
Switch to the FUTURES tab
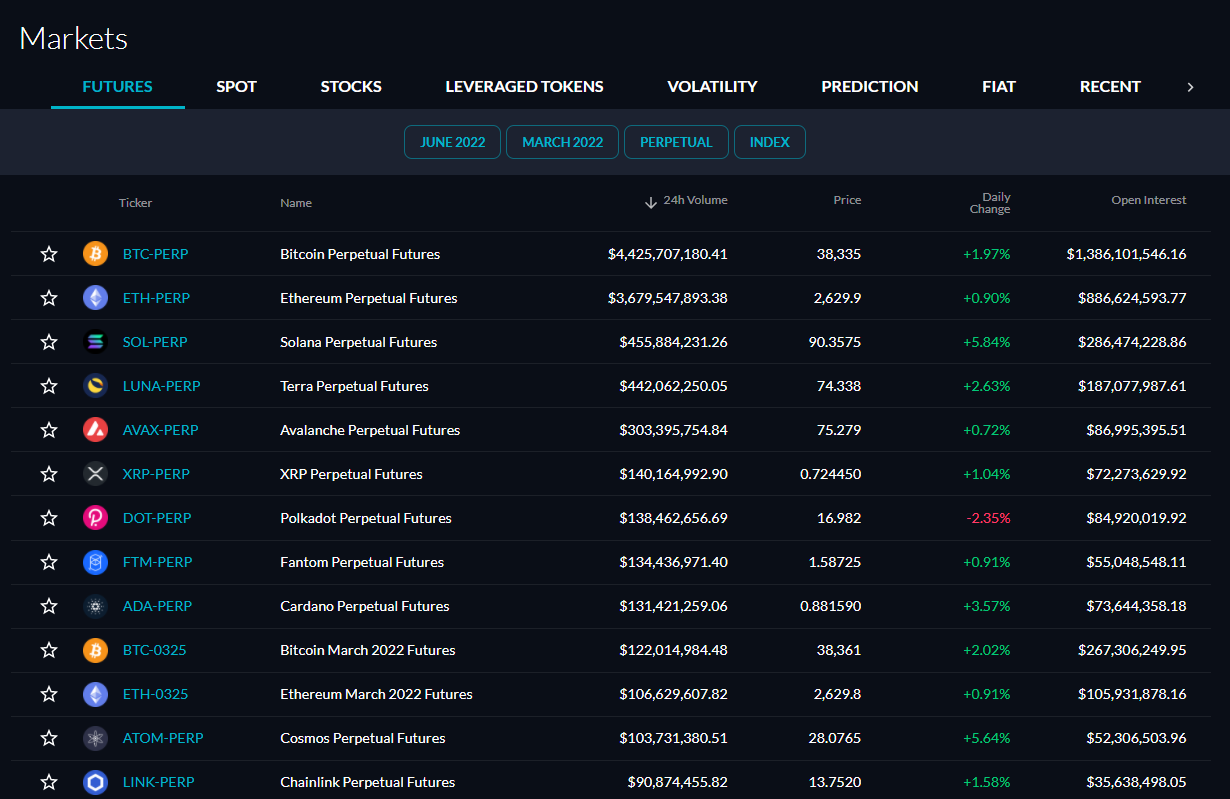117,86
